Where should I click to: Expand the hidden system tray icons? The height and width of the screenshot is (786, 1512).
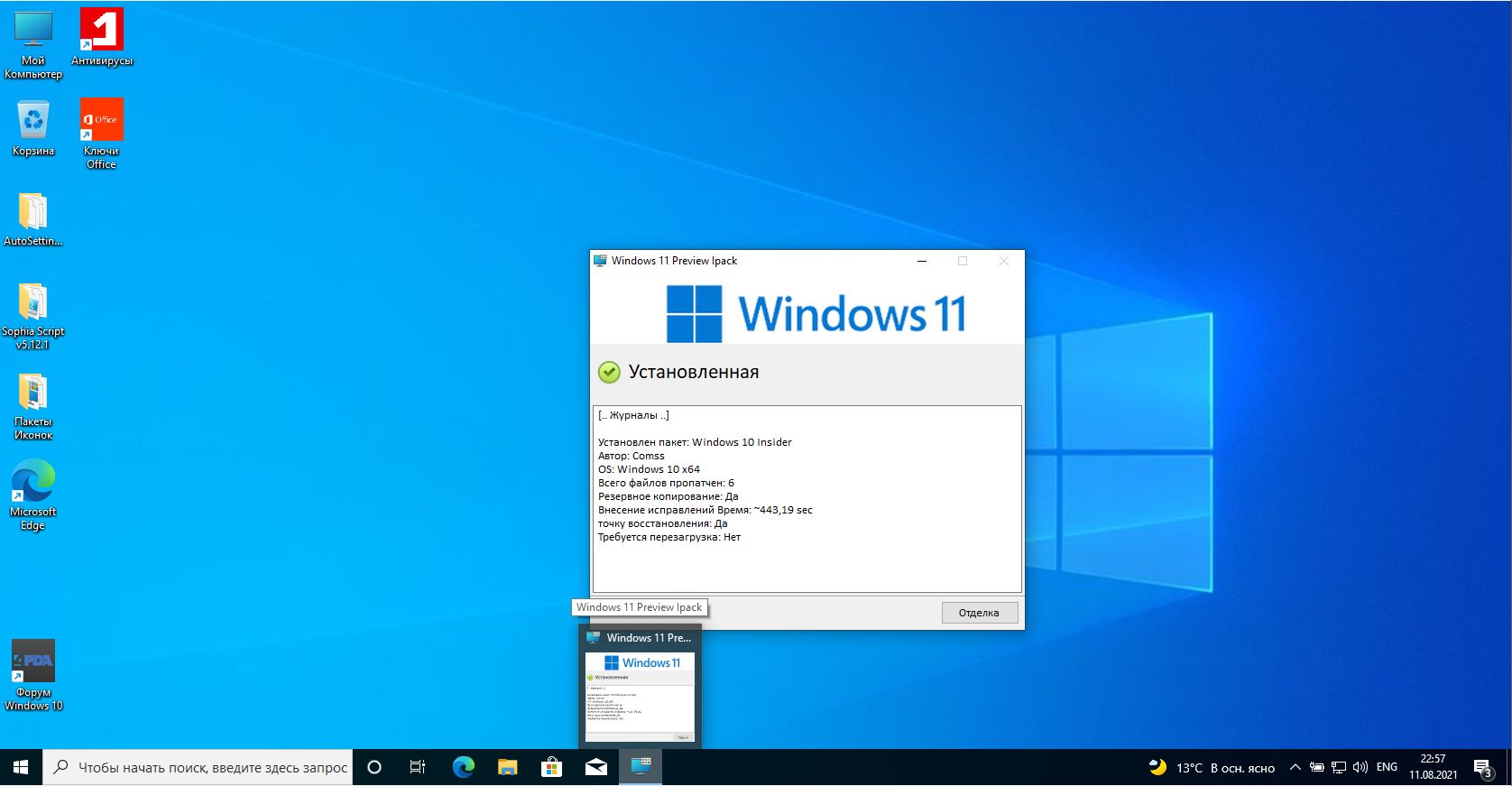(1295, 767)
